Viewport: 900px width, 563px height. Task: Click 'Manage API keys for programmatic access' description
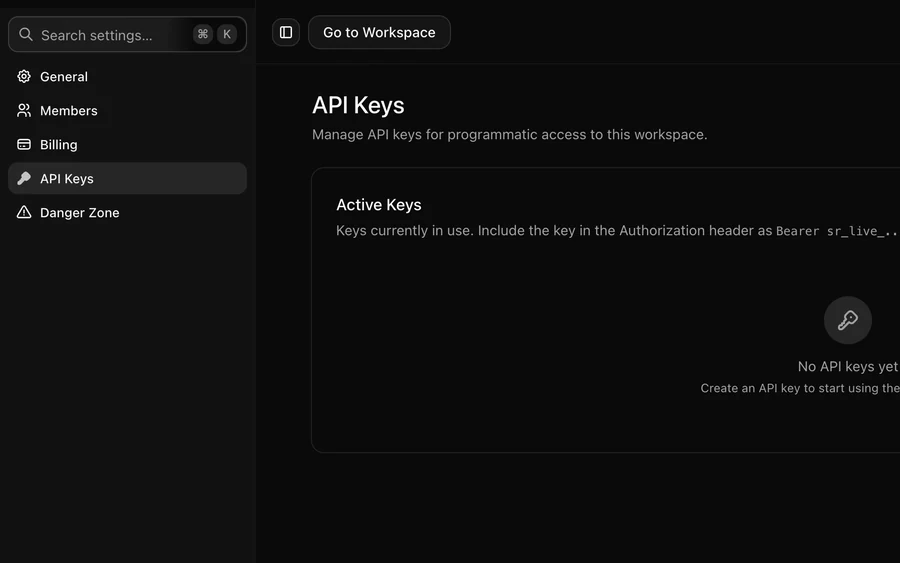click(509, 135)
